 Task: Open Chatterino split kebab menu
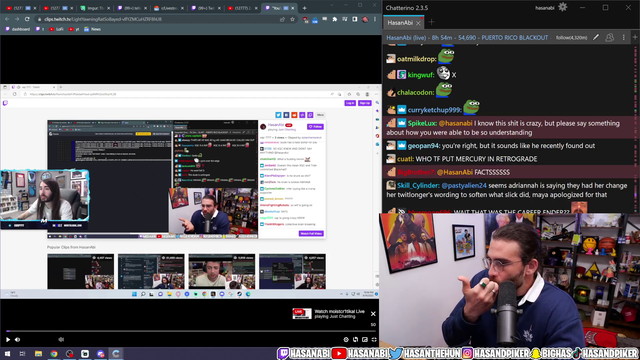(623, 38)
